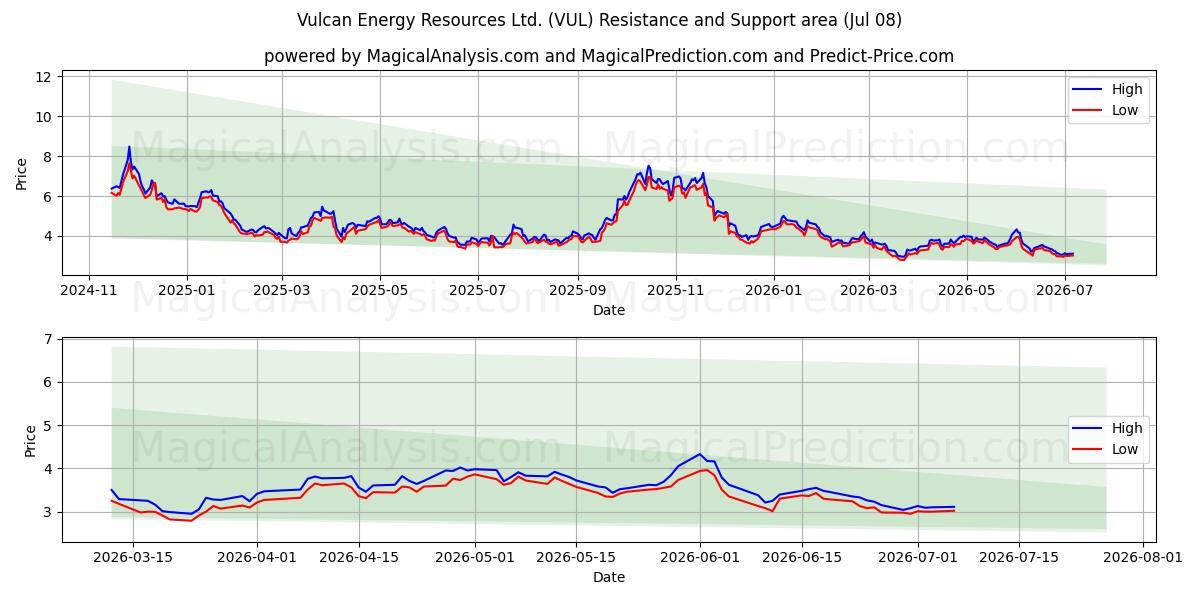The width and height of the screenshot is (1200, 600).
Task: Click the '7' price tick in the lower chart
Action: 48,340
